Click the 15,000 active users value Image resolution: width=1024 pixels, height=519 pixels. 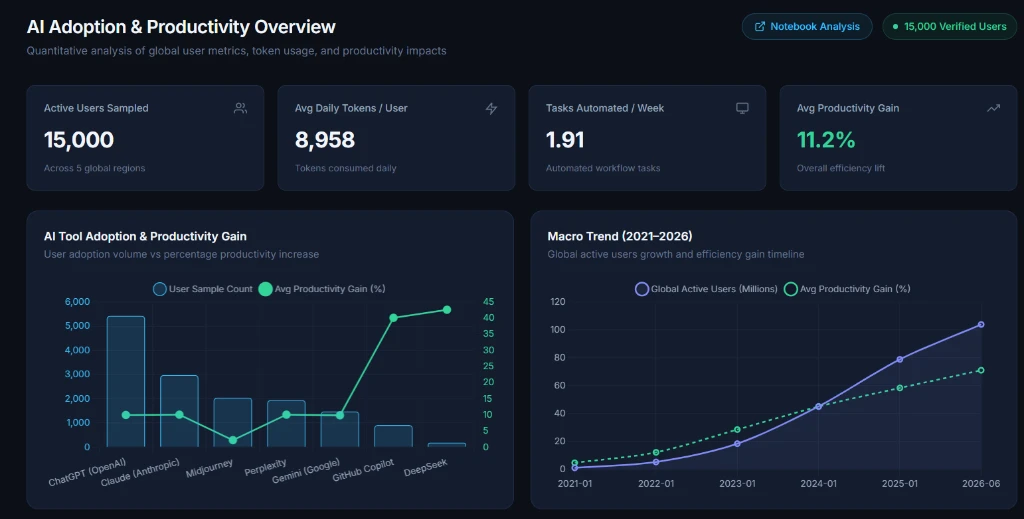coord(79,140)
